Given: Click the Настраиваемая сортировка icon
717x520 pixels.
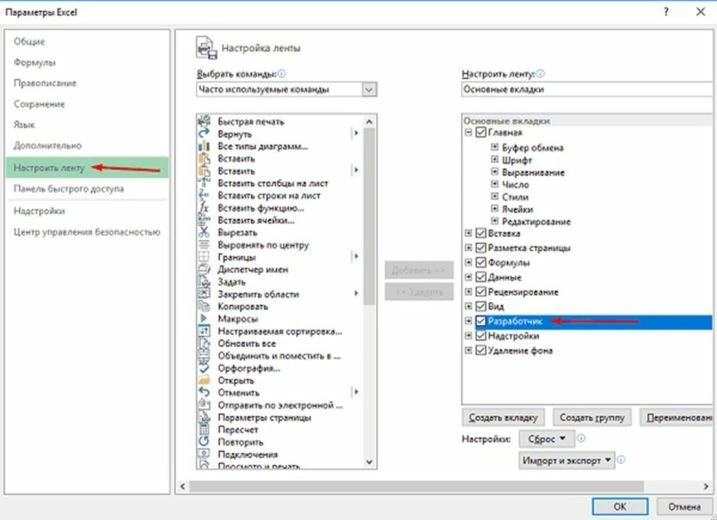Looking at the screenshot, I should coord(204,331).
